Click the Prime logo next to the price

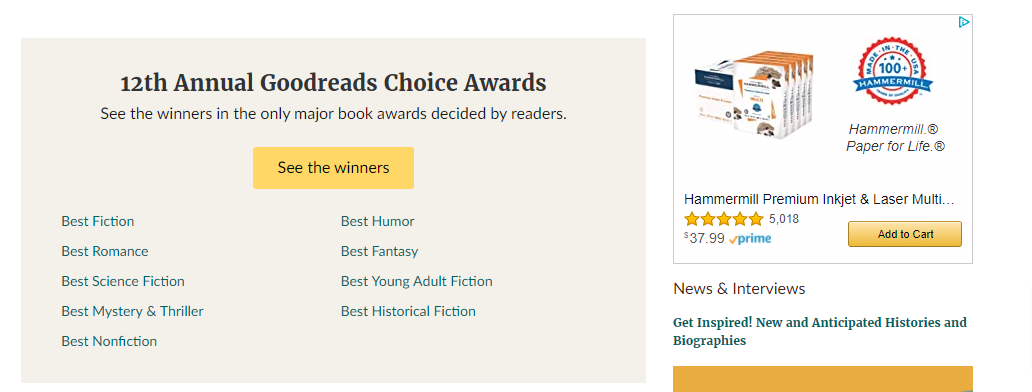coord(750,239)
